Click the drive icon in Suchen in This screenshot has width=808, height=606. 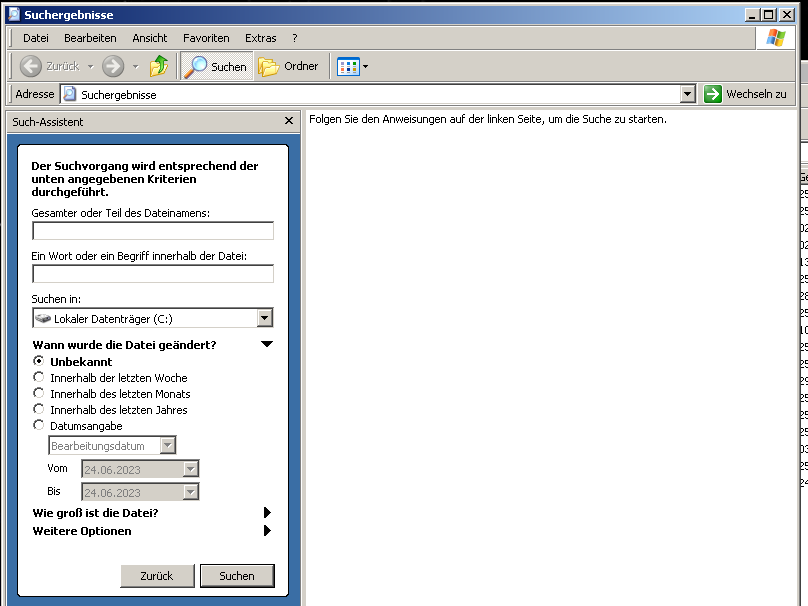pyautogui.click(x=43, y=318)
